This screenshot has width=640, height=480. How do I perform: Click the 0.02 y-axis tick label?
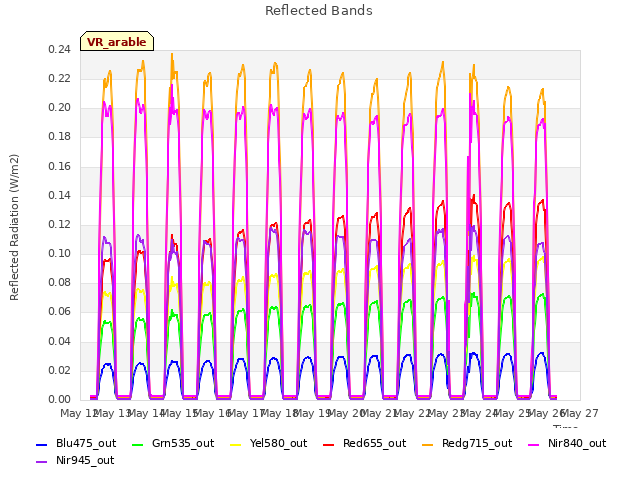pyautogui.click(x=59, y=370)
